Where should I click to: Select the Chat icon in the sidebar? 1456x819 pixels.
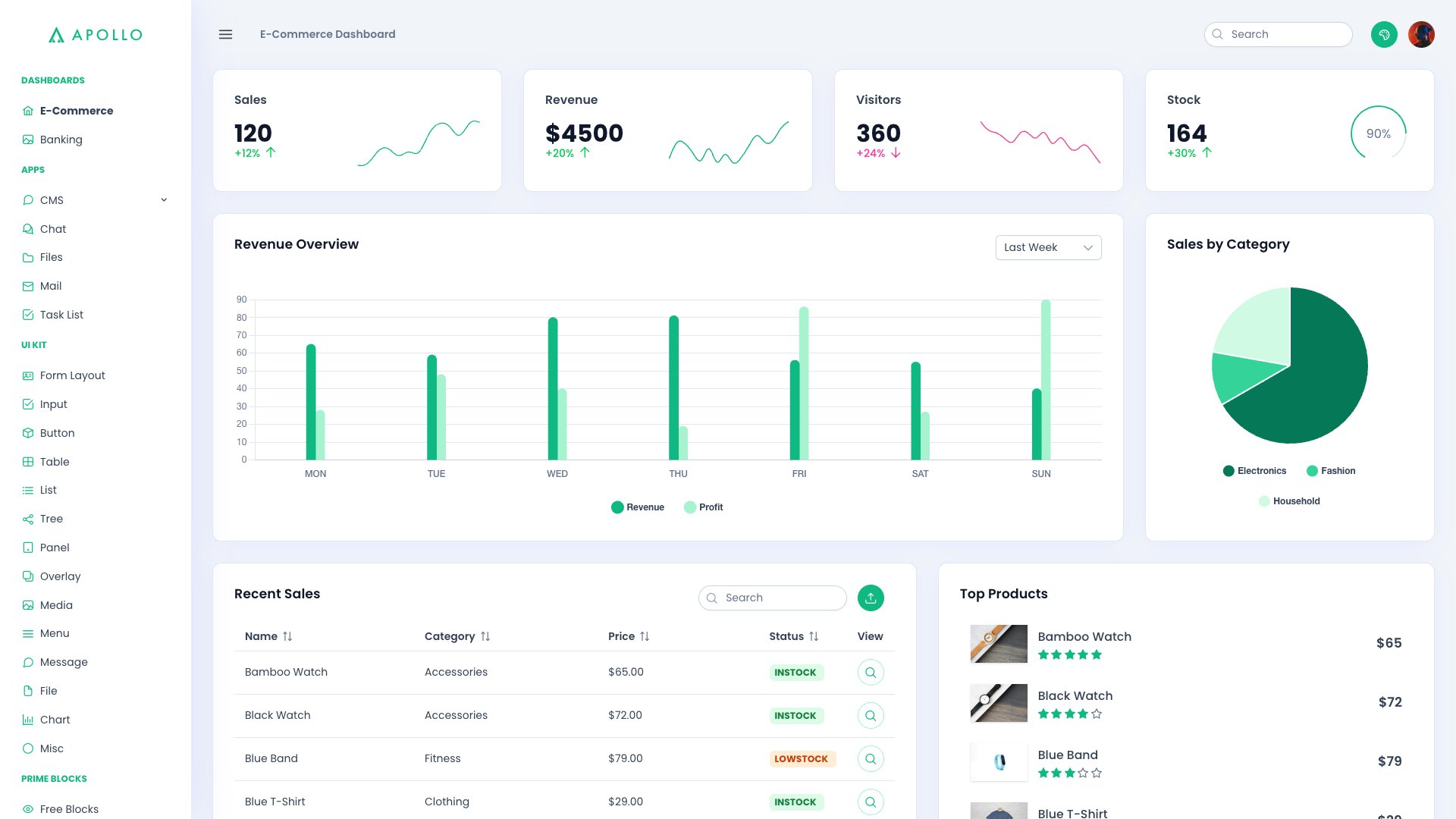tap(28, 228)
